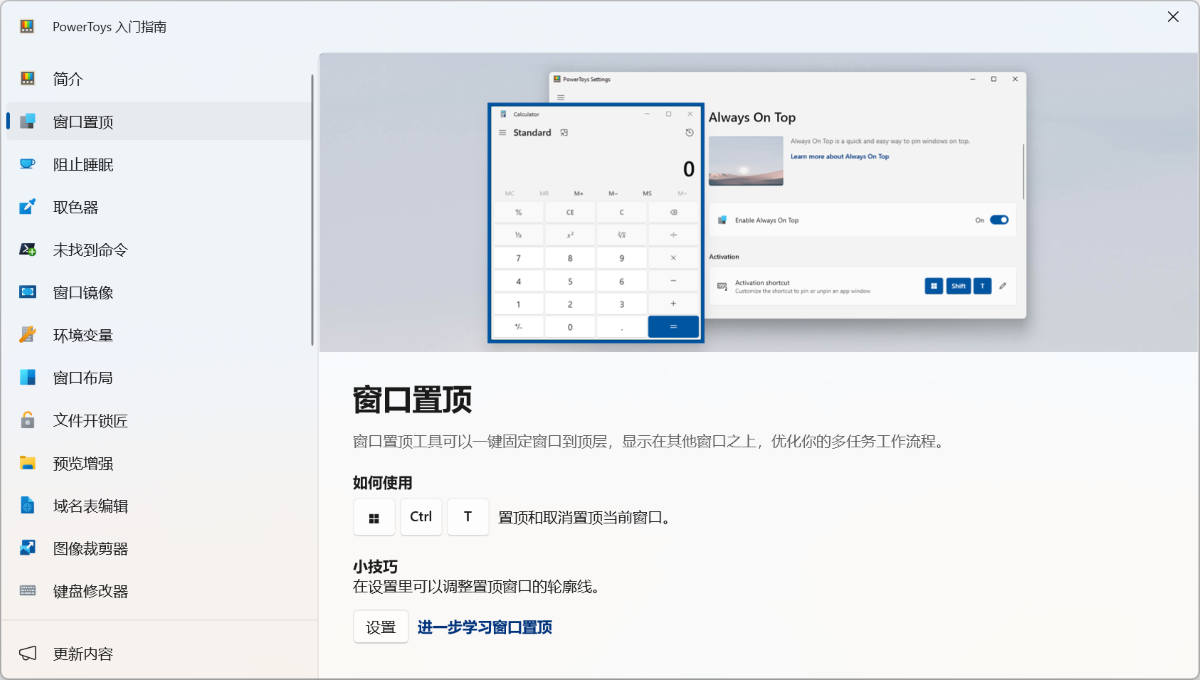Open the 窗口布局 section

(159, 378)
